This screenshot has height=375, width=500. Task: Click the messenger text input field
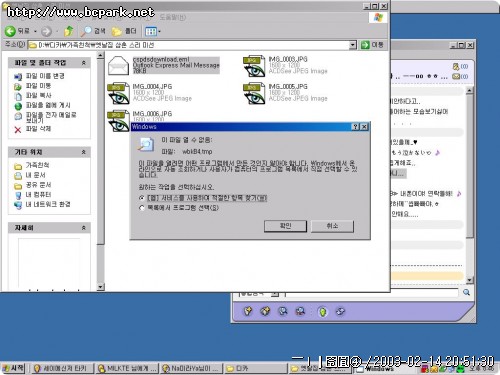(372, 293)
